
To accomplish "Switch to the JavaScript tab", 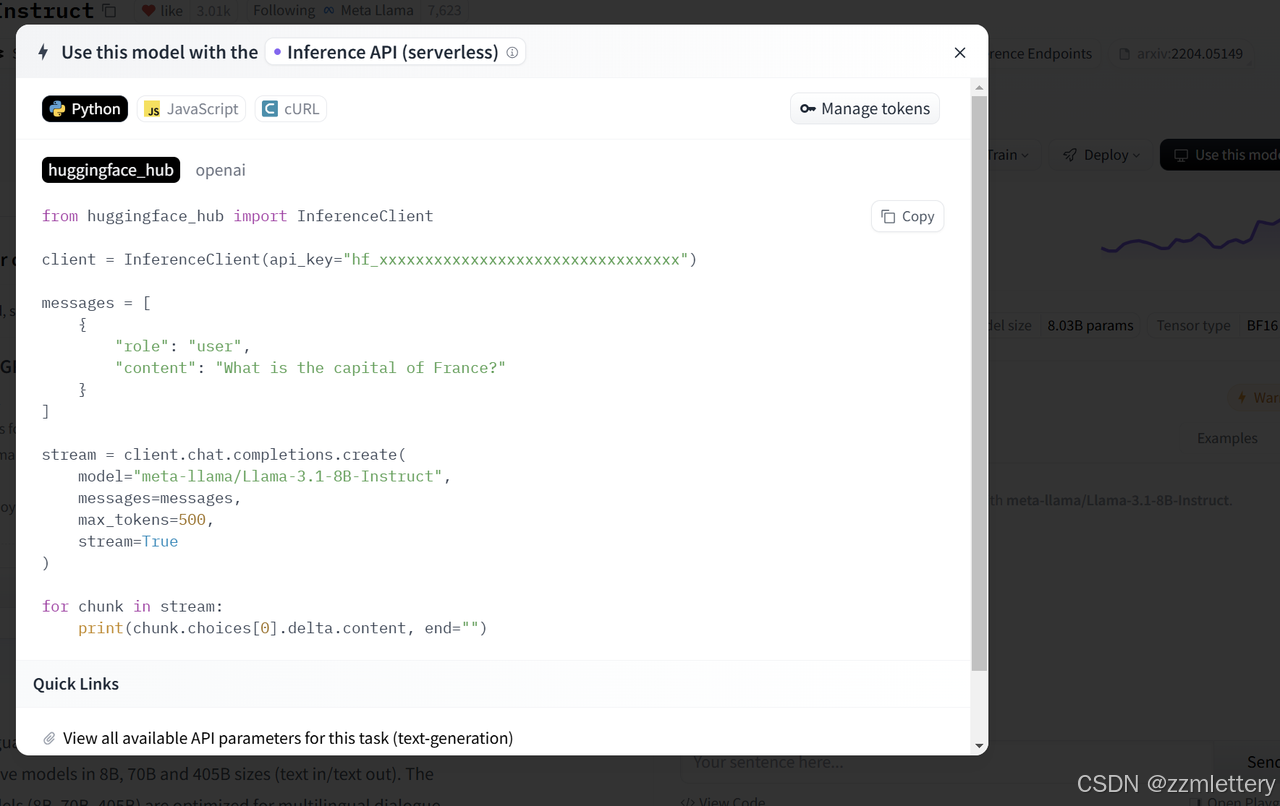I will (192, 109).
